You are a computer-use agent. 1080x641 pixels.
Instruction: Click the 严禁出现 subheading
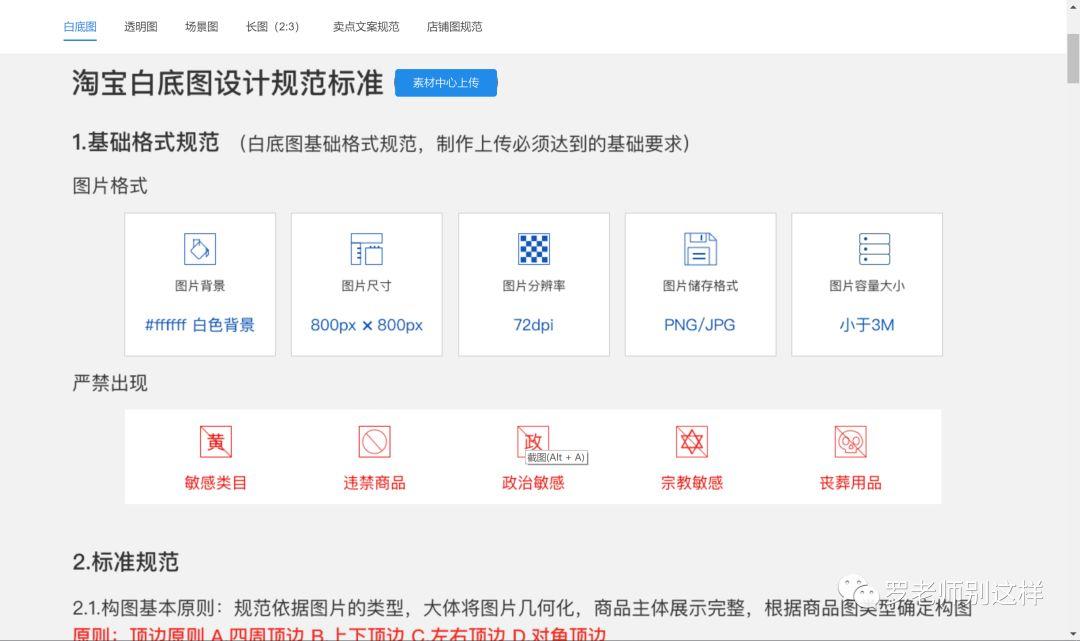point(110,383)
